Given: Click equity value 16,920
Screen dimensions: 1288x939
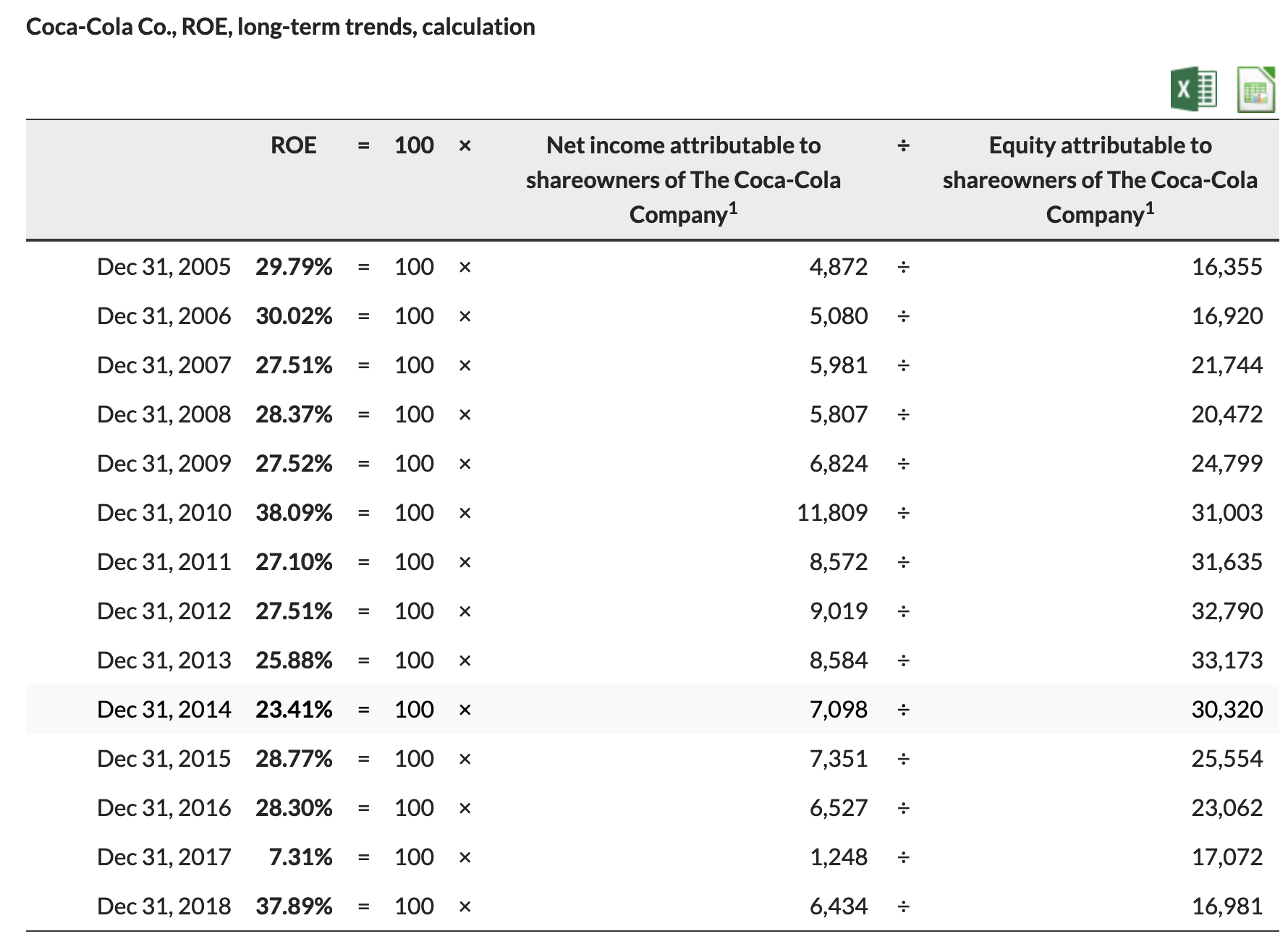Looking at the screenshot, I should click(1227, 316).
